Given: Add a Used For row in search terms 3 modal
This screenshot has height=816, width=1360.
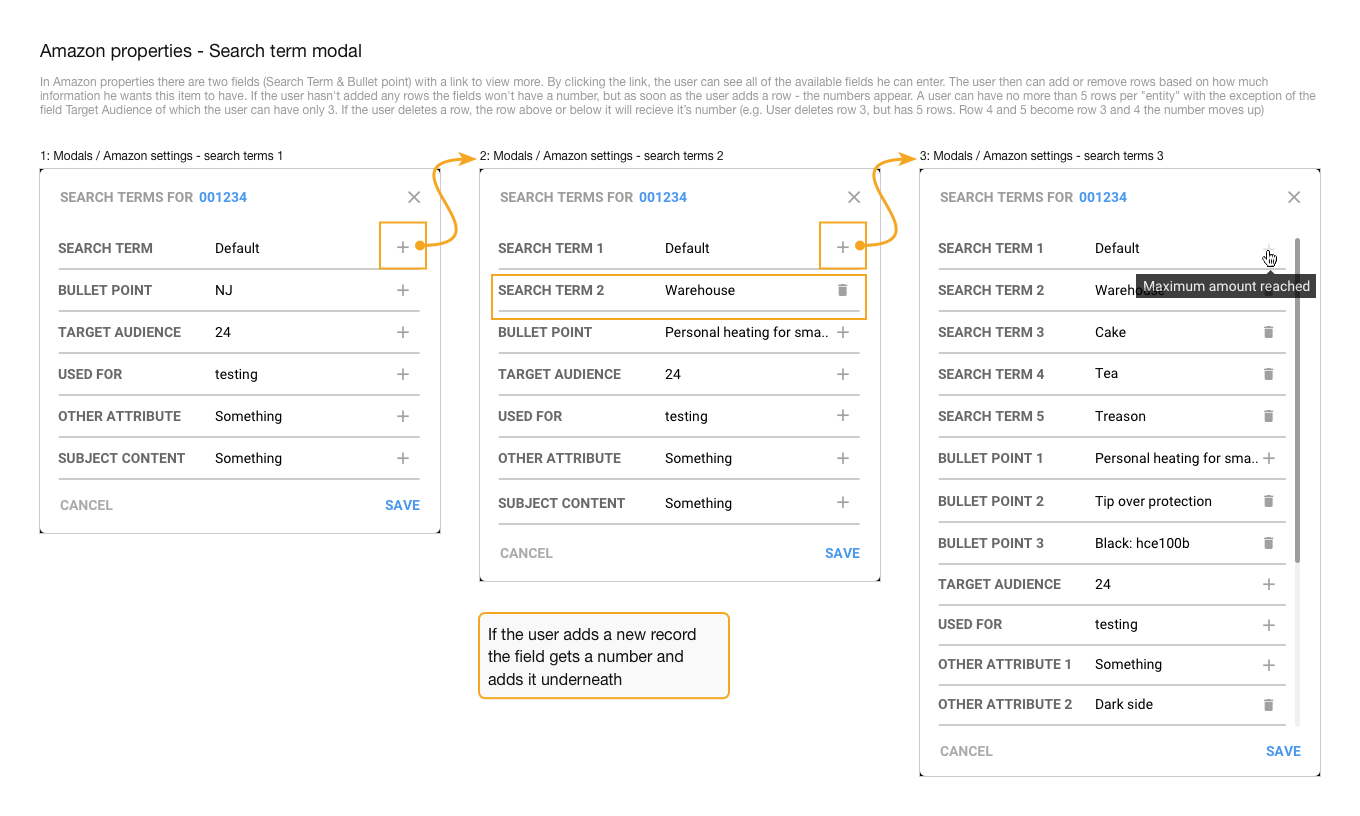Looking at the screenshot, I should (x=1269, y=625).
